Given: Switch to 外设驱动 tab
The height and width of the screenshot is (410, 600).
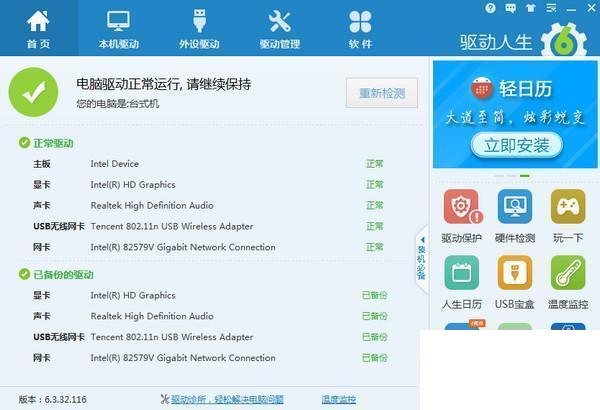Looking at the screenshot, I should click(x=199, y=29).
